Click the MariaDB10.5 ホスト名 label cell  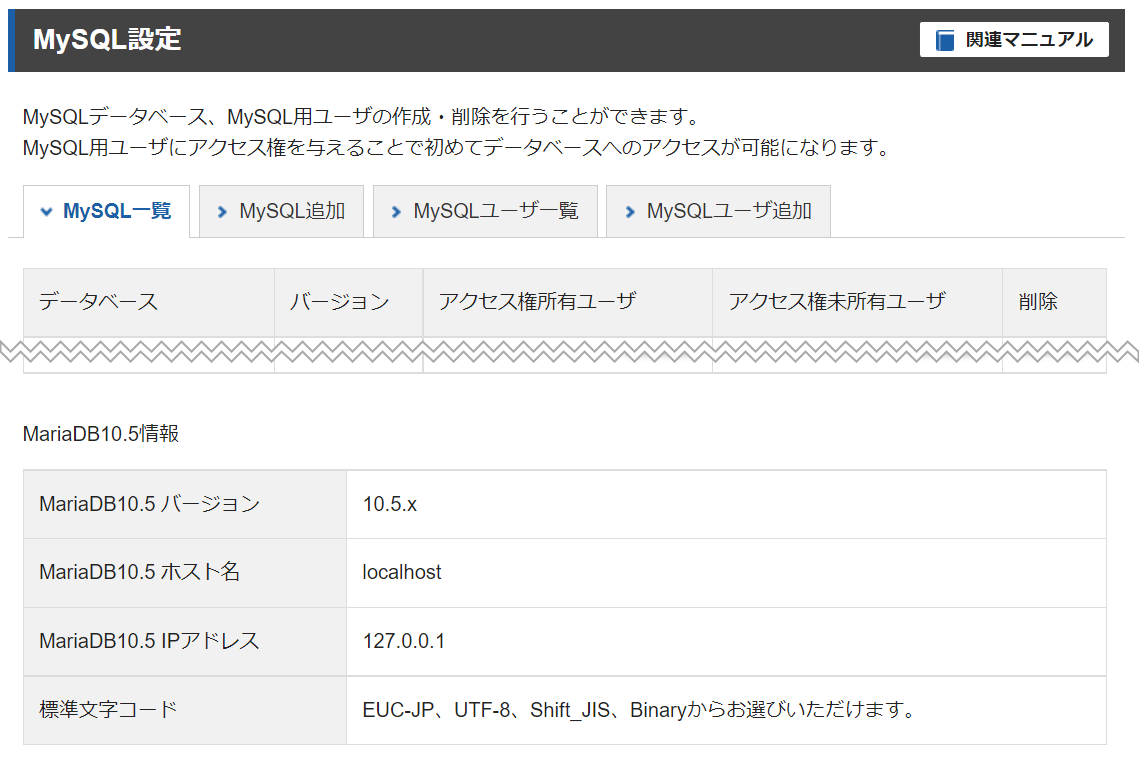point(185,572)
